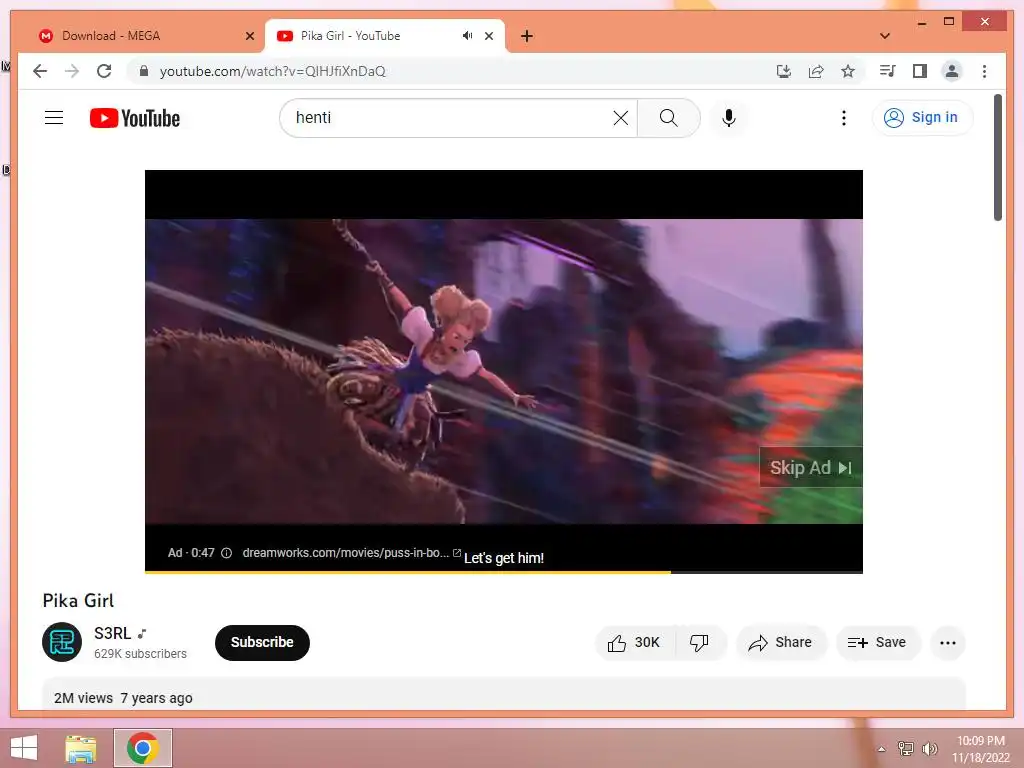The image size is (1024, 768).
Task: Subscribe to the S3RL channel
Action: click(x=262, y=643)
